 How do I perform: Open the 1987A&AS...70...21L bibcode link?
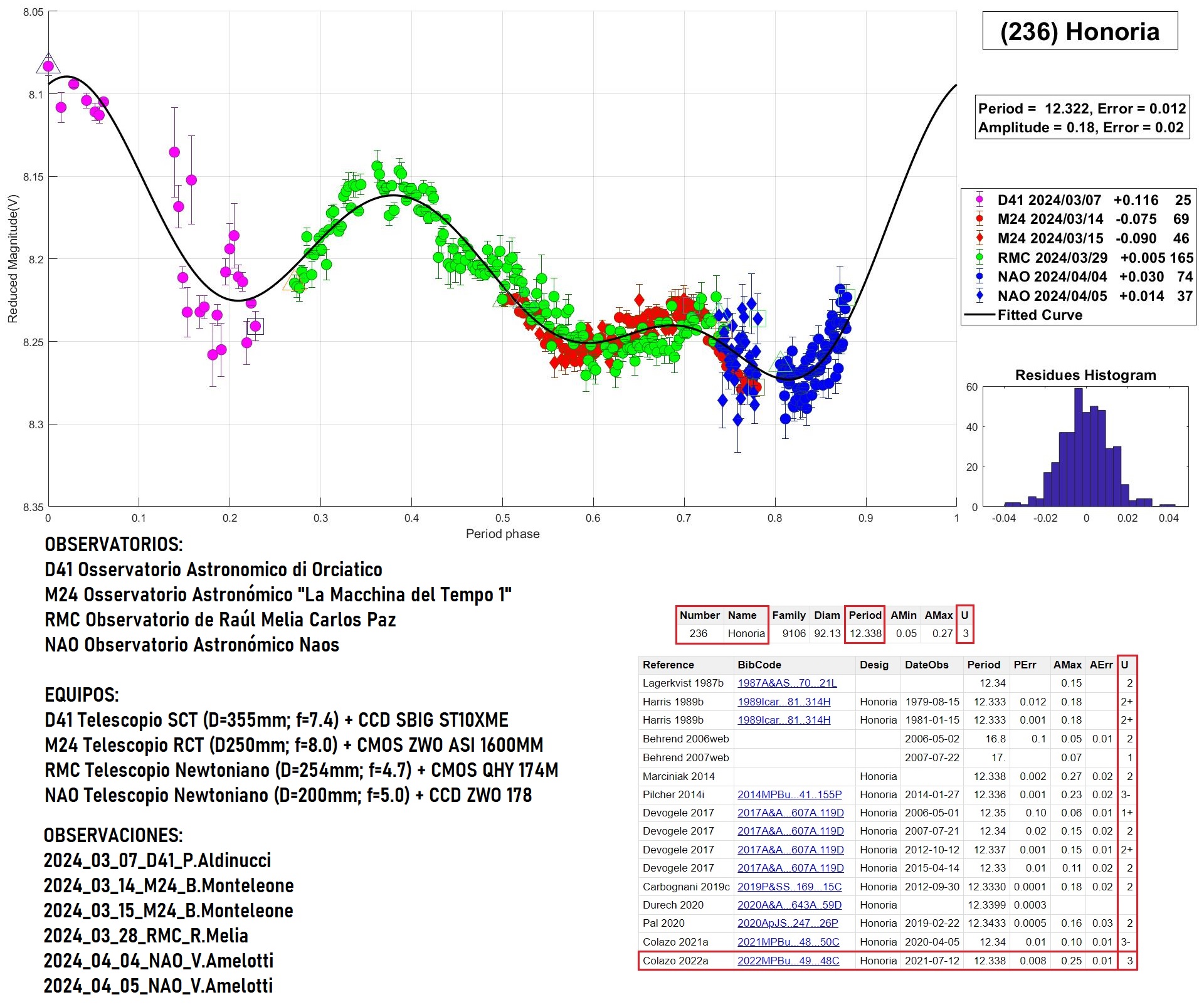click(787, 683)
